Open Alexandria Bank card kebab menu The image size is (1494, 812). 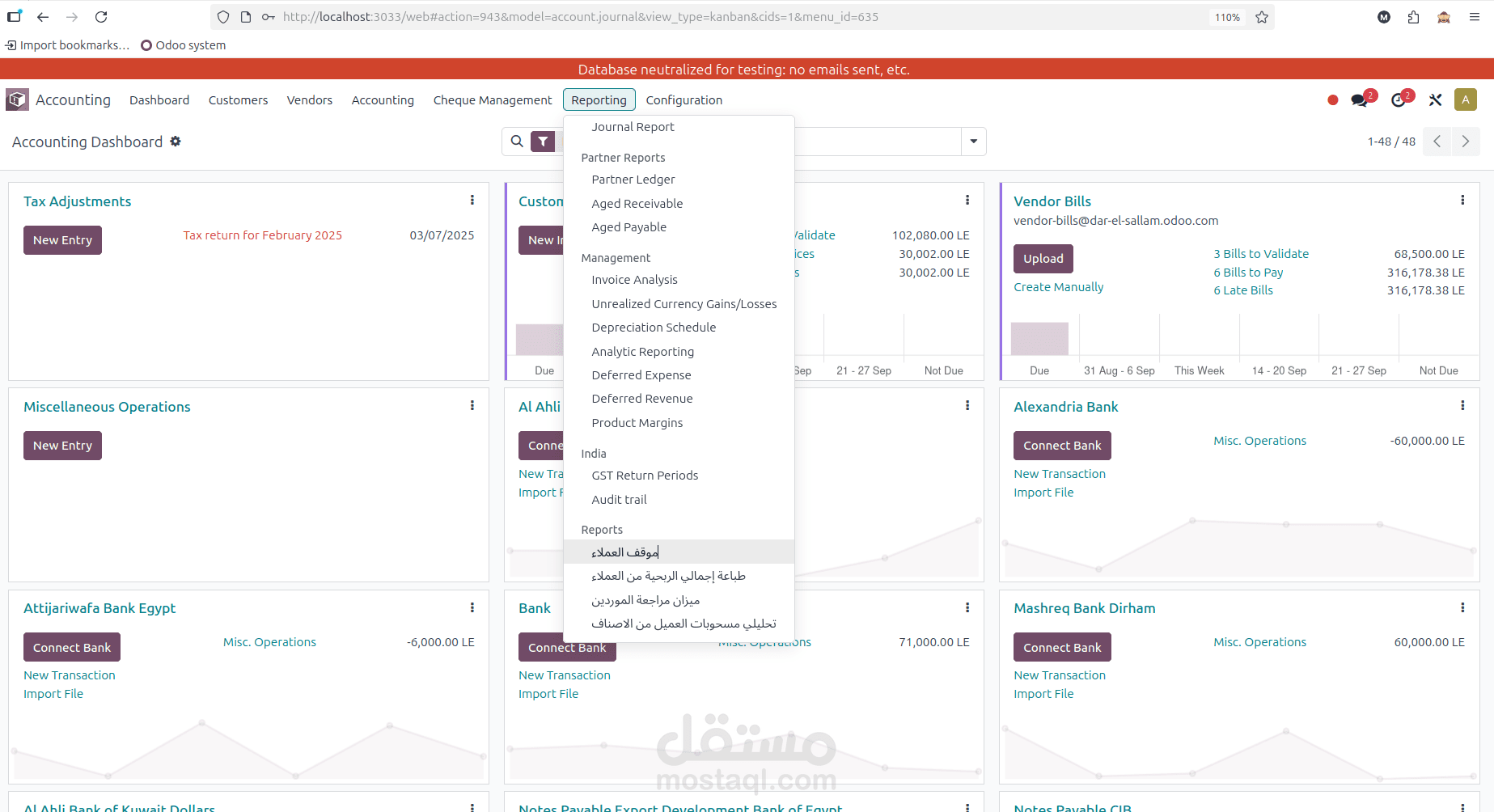1462,406
